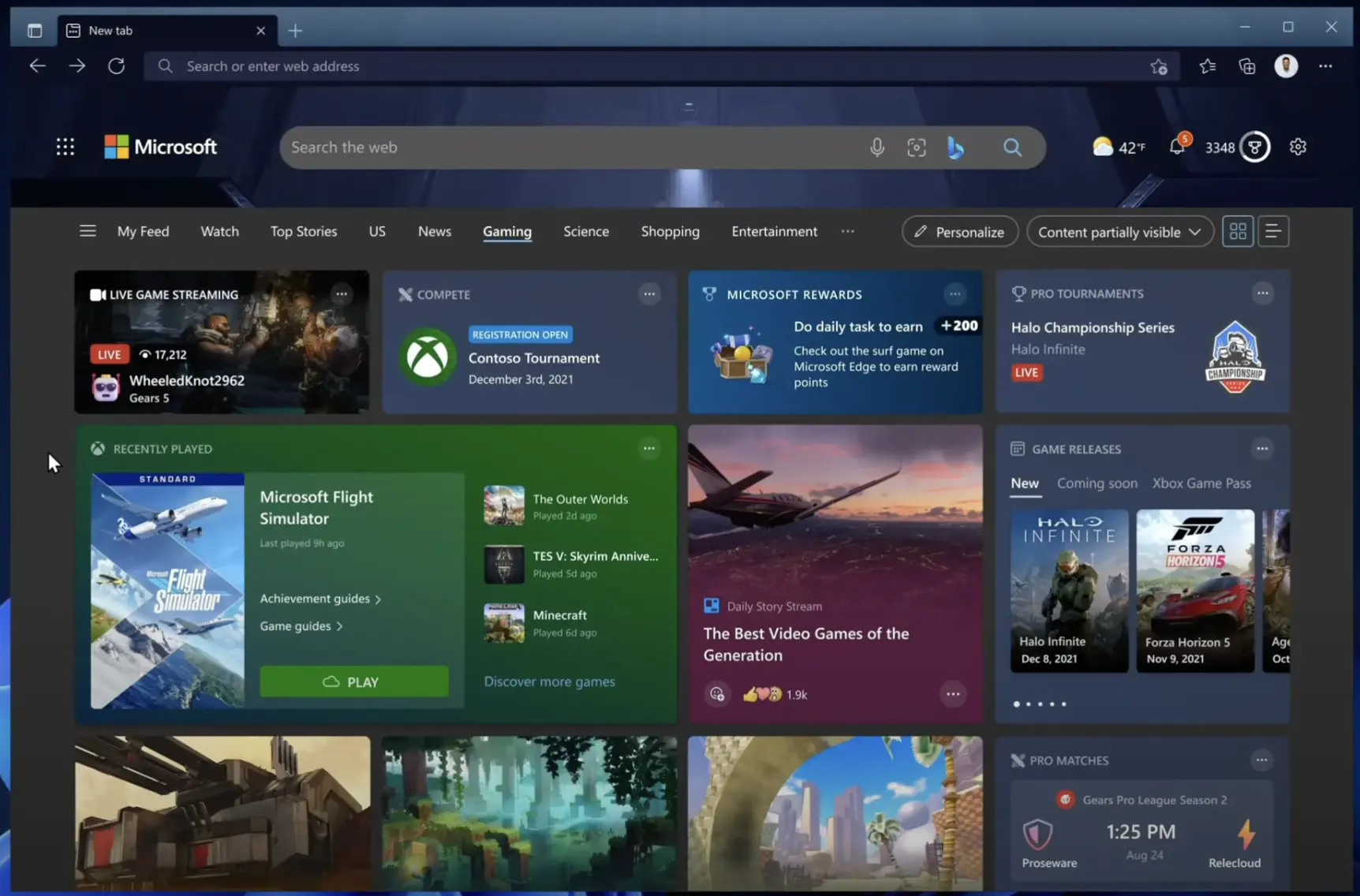Switch Game Releases to Xbox Game Pass tab
The height and width of the screenshot is (896, 1360).
[x=1201, y=483]
